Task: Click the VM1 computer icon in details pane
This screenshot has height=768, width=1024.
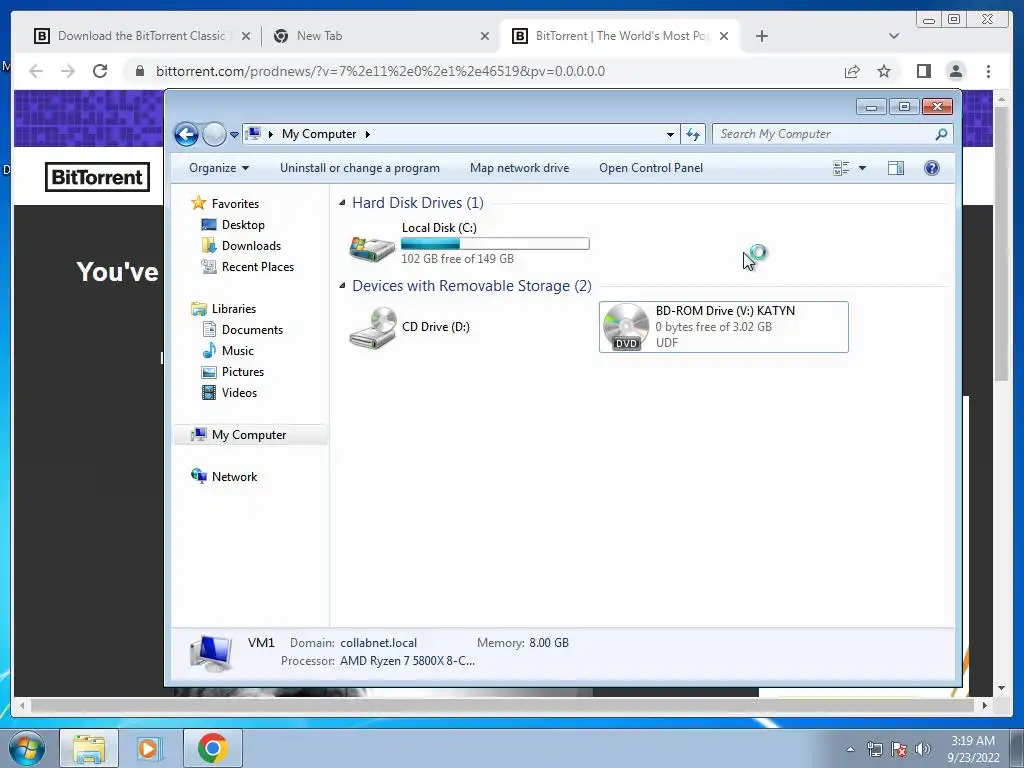Action: [x=211, y=653]
